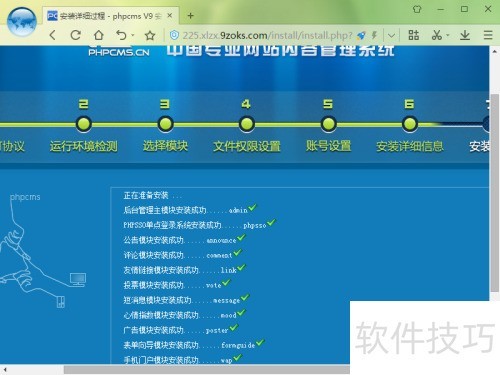Image resolution: width=500 pixels, height=375 pixels.
Task: Click the wap module success line
Action: [183, 359]
